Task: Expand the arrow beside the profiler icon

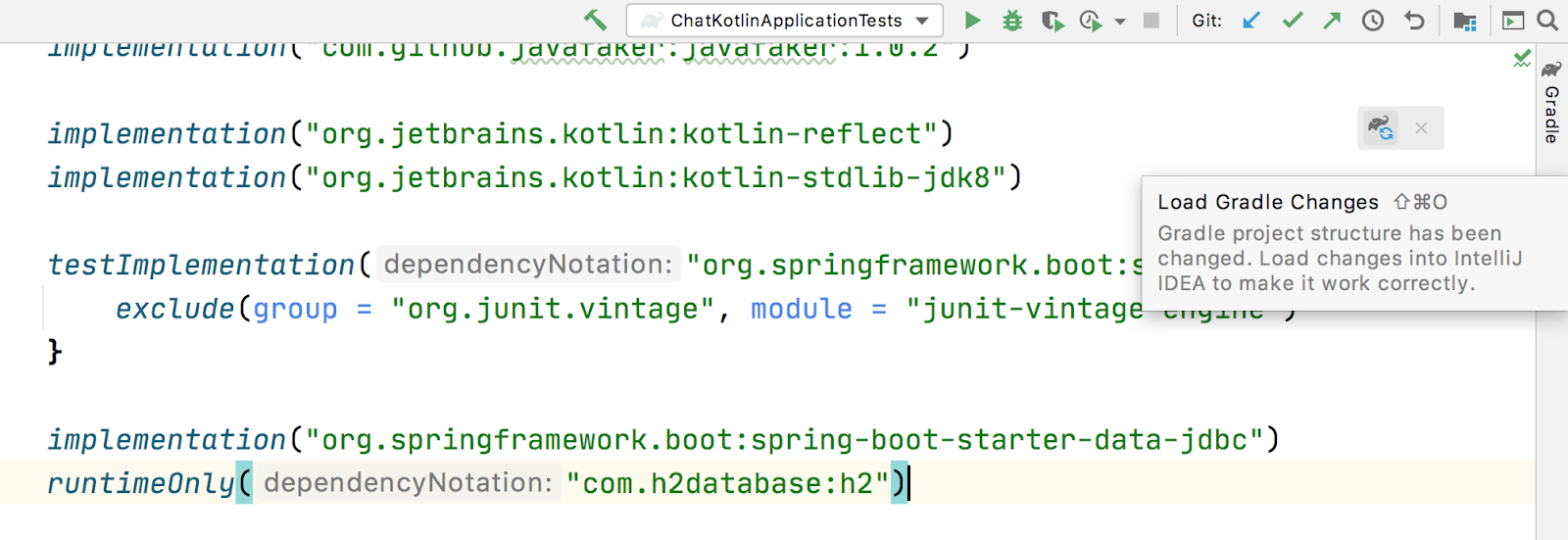Action: pos(1120,22)
